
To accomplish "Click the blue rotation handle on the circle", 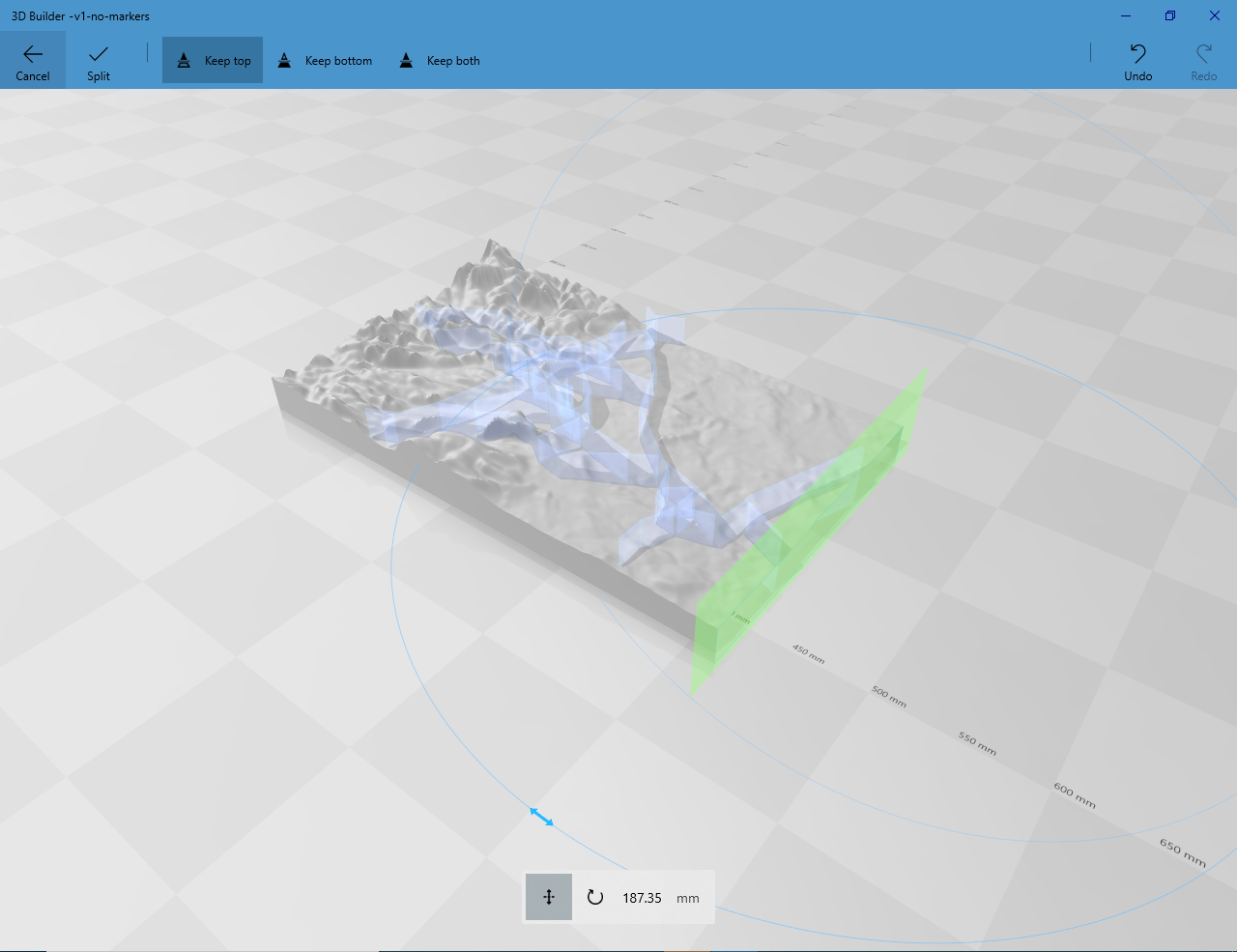I will point(541,817).
